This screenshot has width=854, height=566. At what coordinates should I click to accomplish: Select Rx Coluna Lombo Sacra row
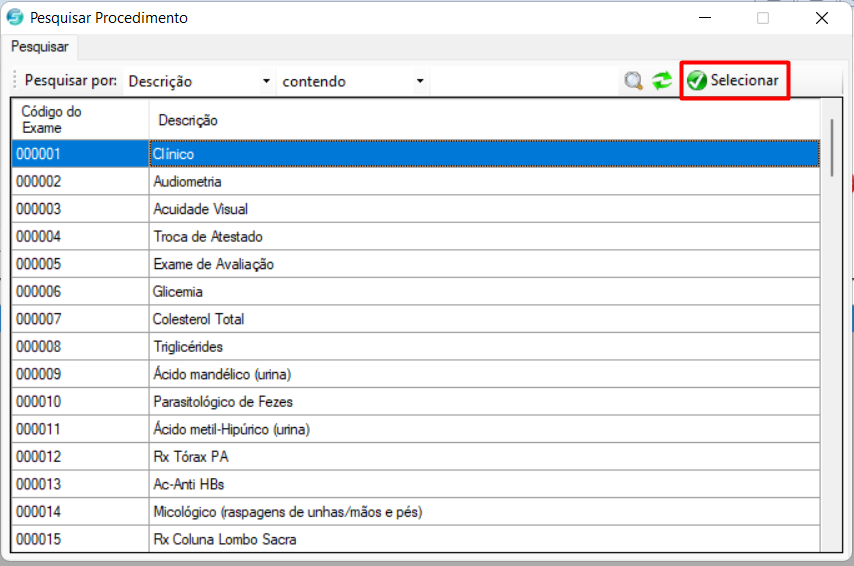click(x=484, y=539)
